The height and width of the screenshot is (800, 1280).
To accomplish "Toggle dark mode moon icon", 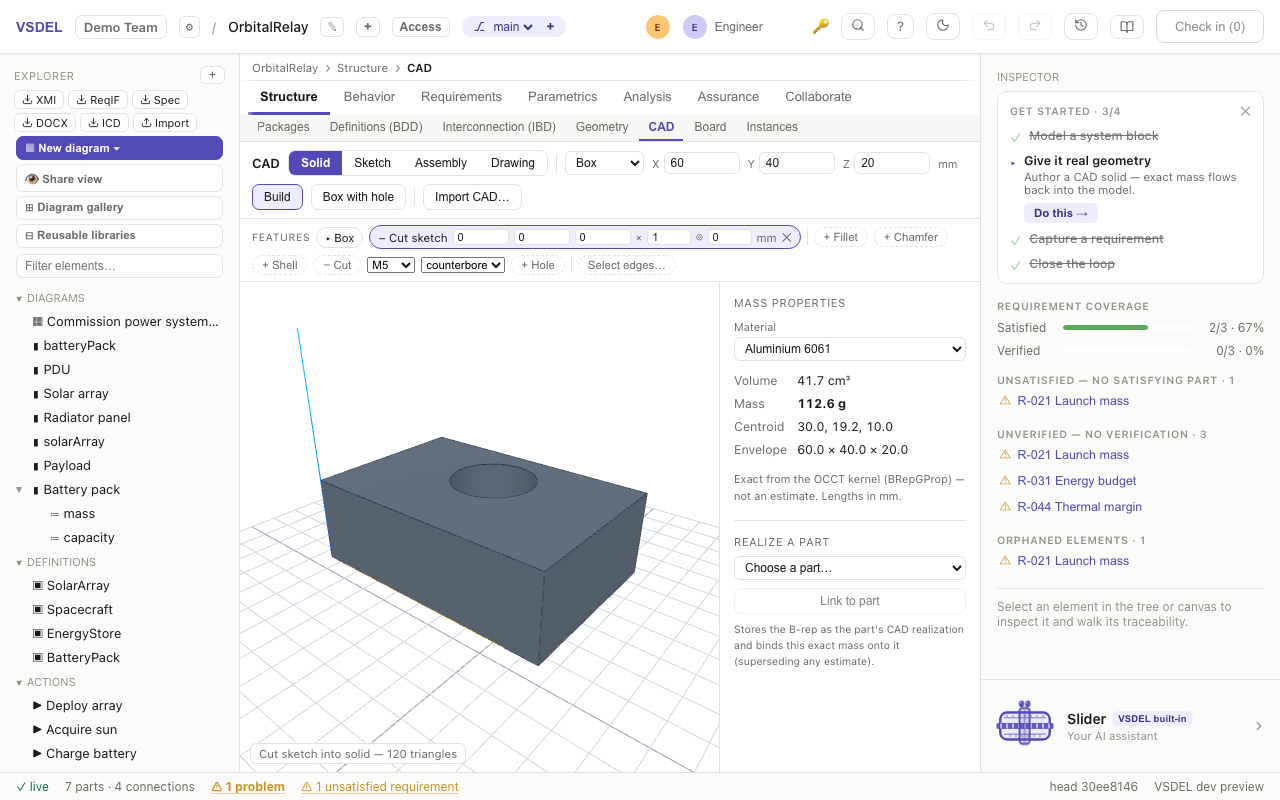I will [943, 27].
